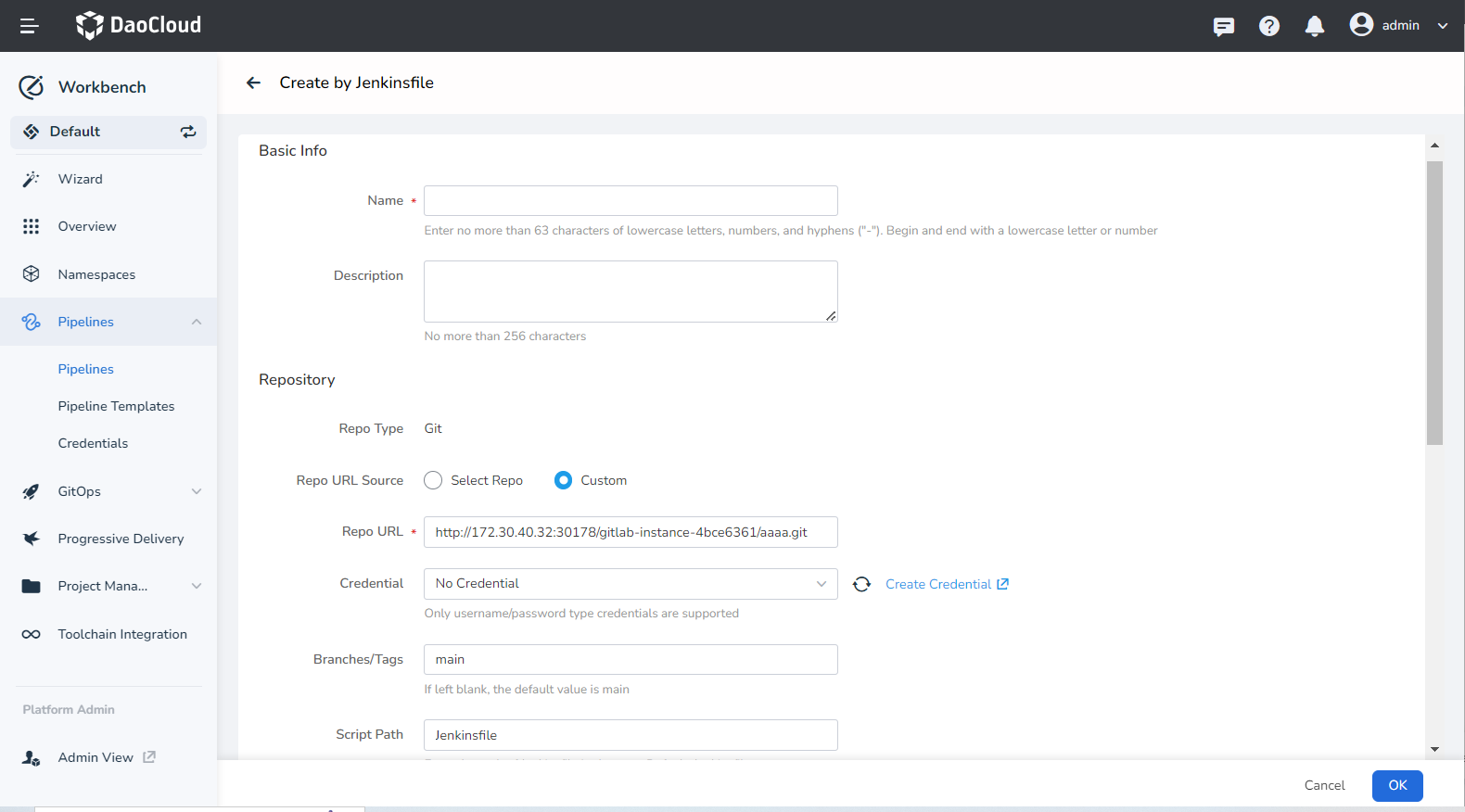Select the Select Repo radio option
1465x812 pixels.
(433, 480)
